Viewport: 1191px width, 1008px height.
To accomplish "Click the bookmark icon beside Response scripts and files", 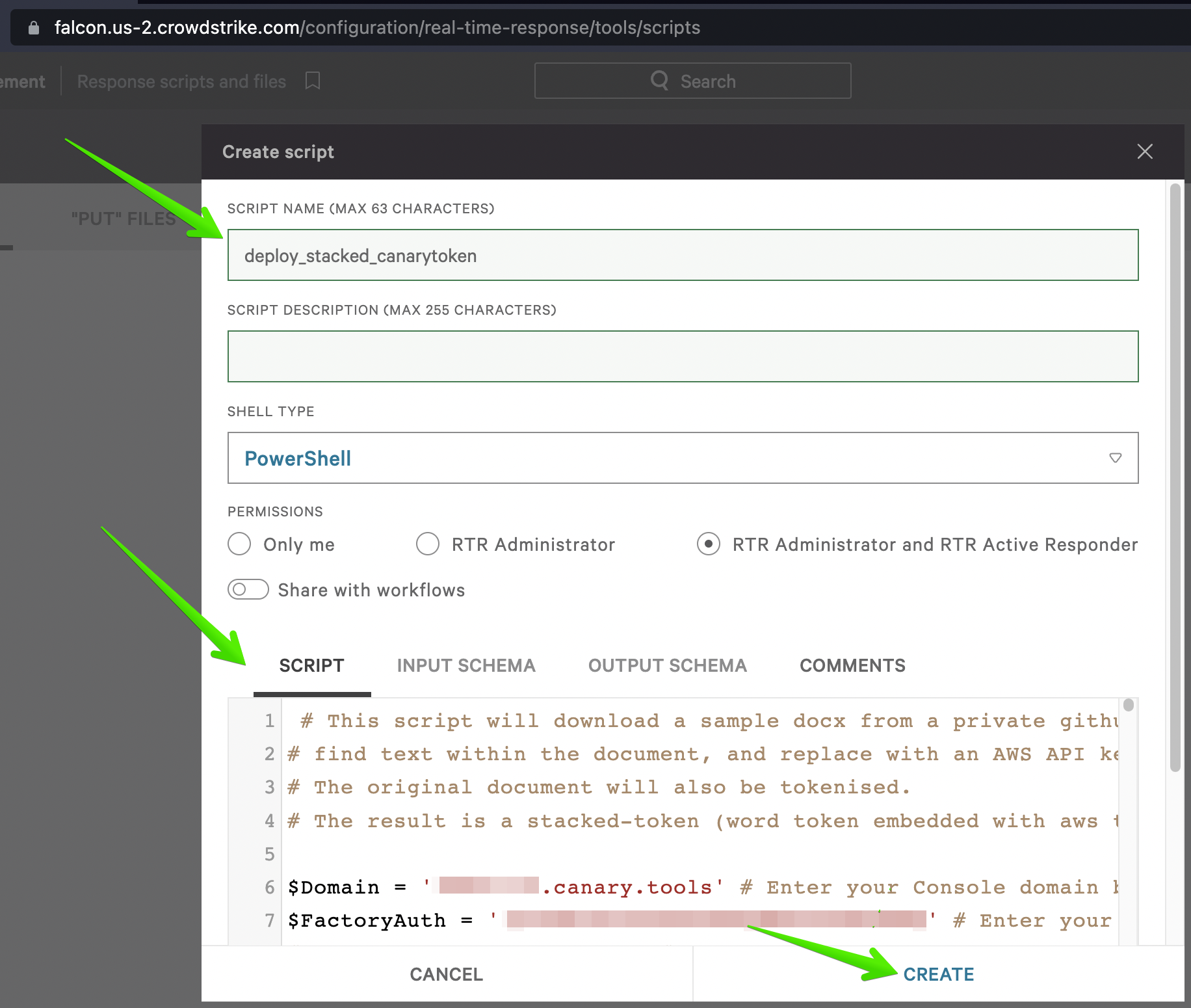I will pyautogui.click(x=313, y=81).
